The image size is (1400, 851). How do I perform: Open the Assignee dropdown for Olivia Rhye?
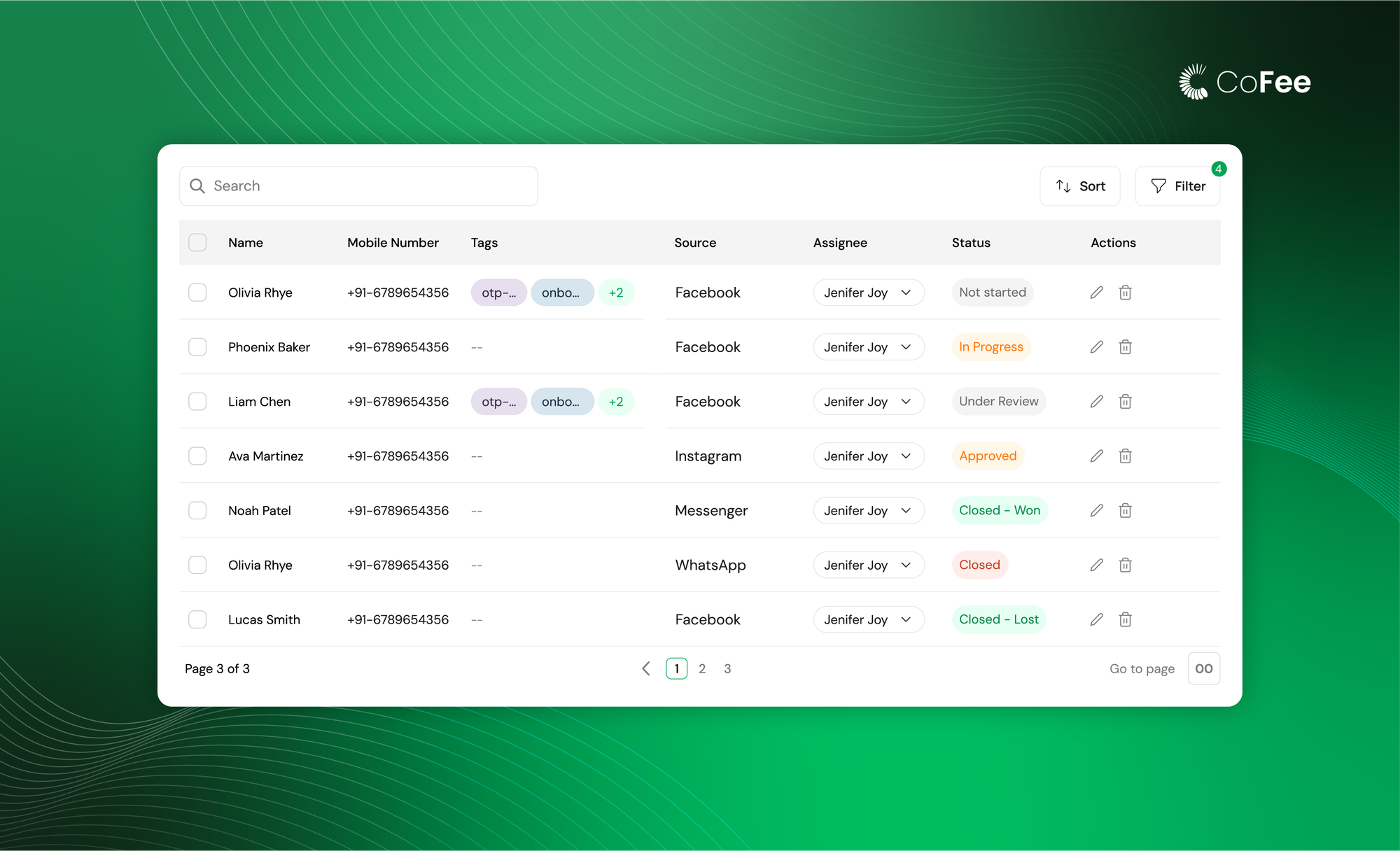pos(868,292)
